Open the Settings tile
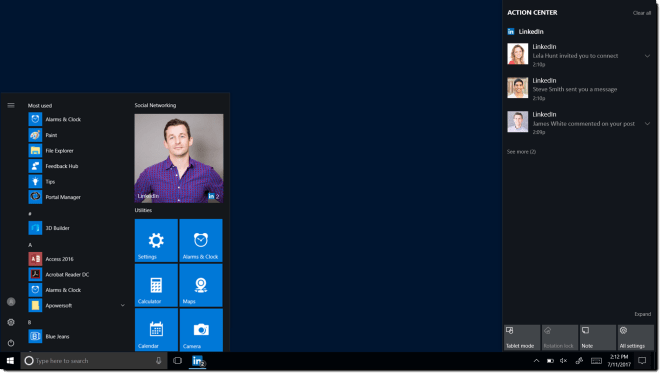The width and height of the screenshot is (665, 379). click(157, 241)
